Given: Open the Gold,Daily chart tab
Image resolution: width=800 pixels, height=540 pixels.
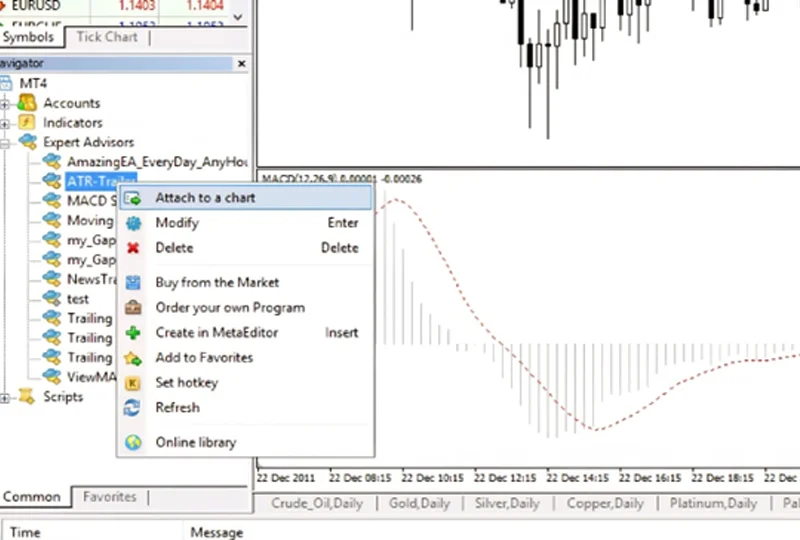Looking at the screenshot, I should coord(419,503).
